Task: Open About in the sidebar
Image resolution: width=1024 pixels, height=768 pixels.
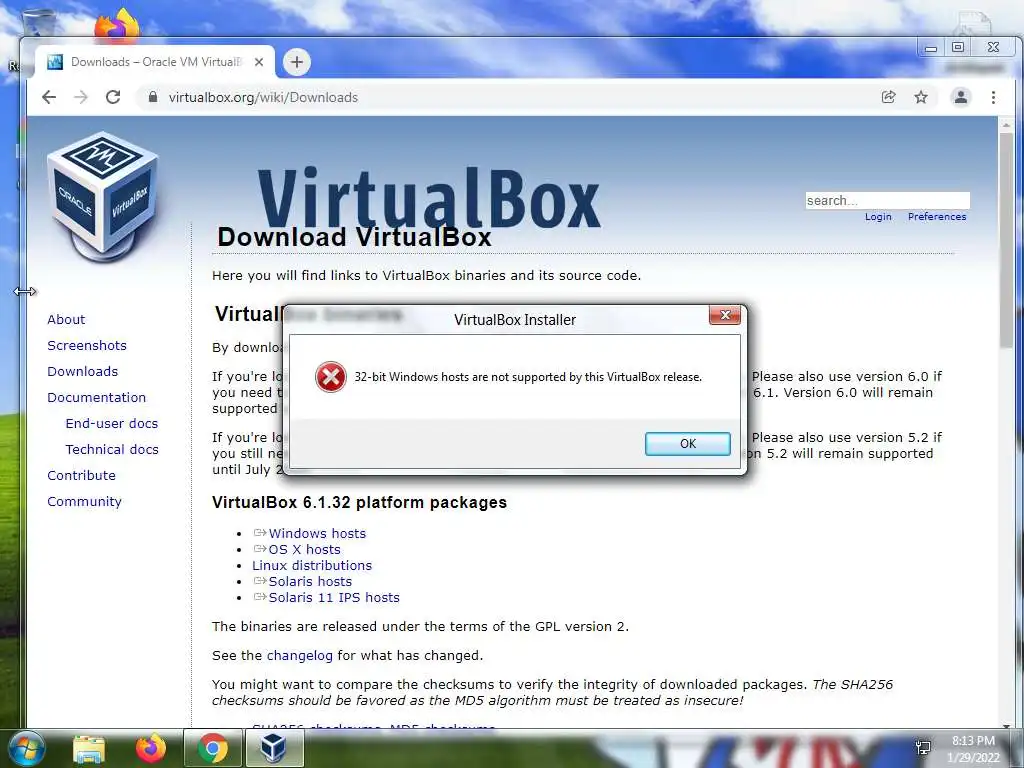Action: pyautogui.click(x=66, y=319)
